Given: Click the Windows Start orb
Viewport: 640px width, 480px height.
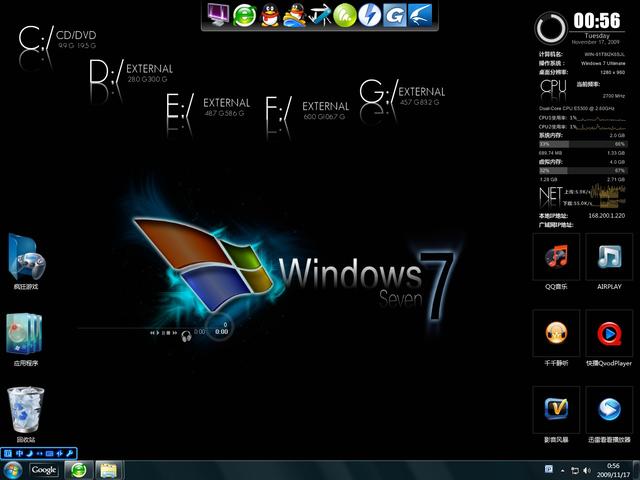Looking at the screenshot, I should pyautogui.click(x=12, y=470).
